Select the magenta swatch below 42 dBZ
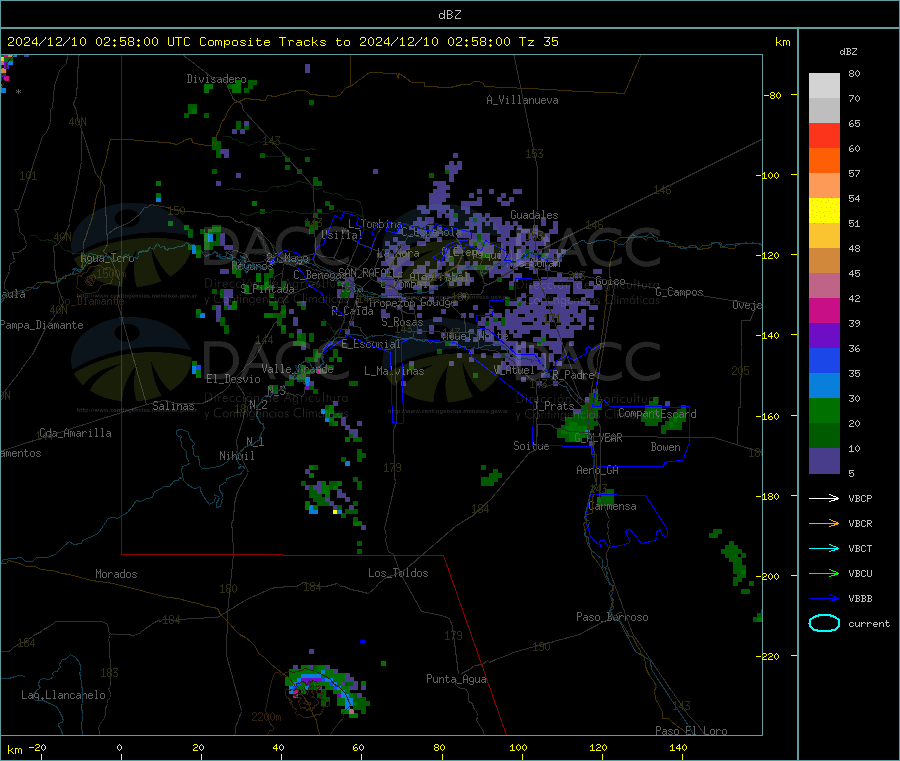Image resolution: width=900 pixels, height=761 pixels. (824, 310)
